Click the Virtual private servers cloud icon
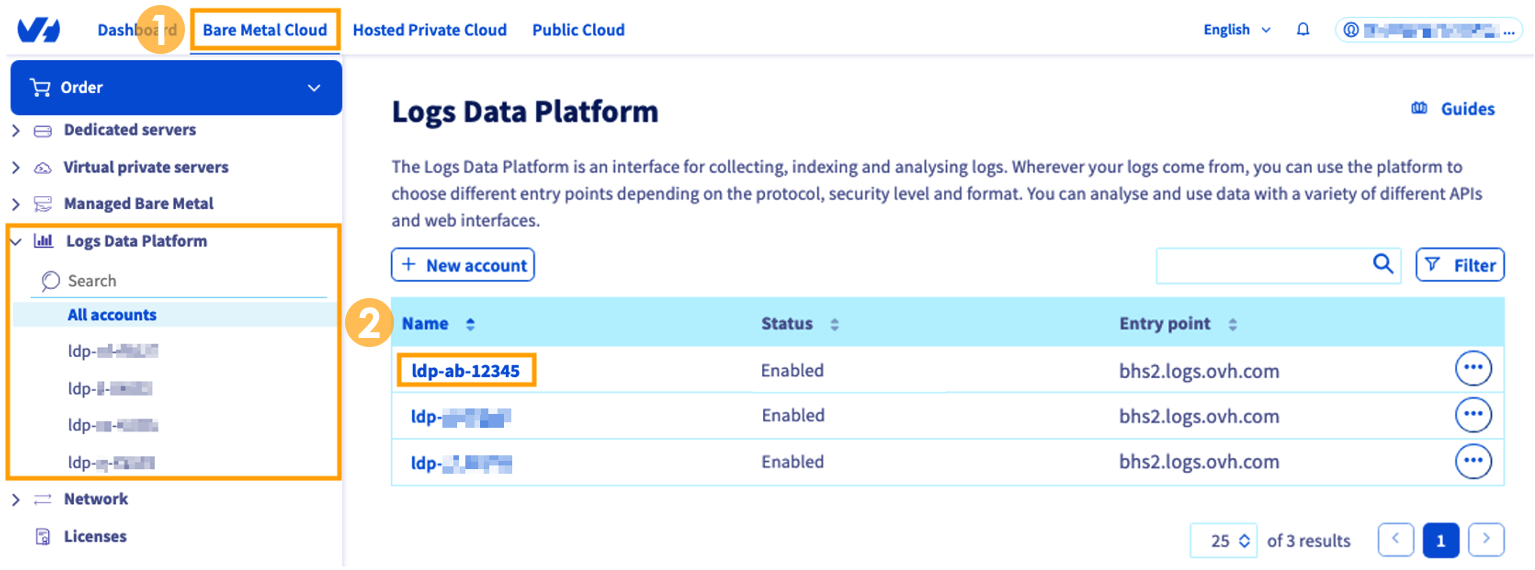This screenshot has width=1535, height=570. click(43, 168)
